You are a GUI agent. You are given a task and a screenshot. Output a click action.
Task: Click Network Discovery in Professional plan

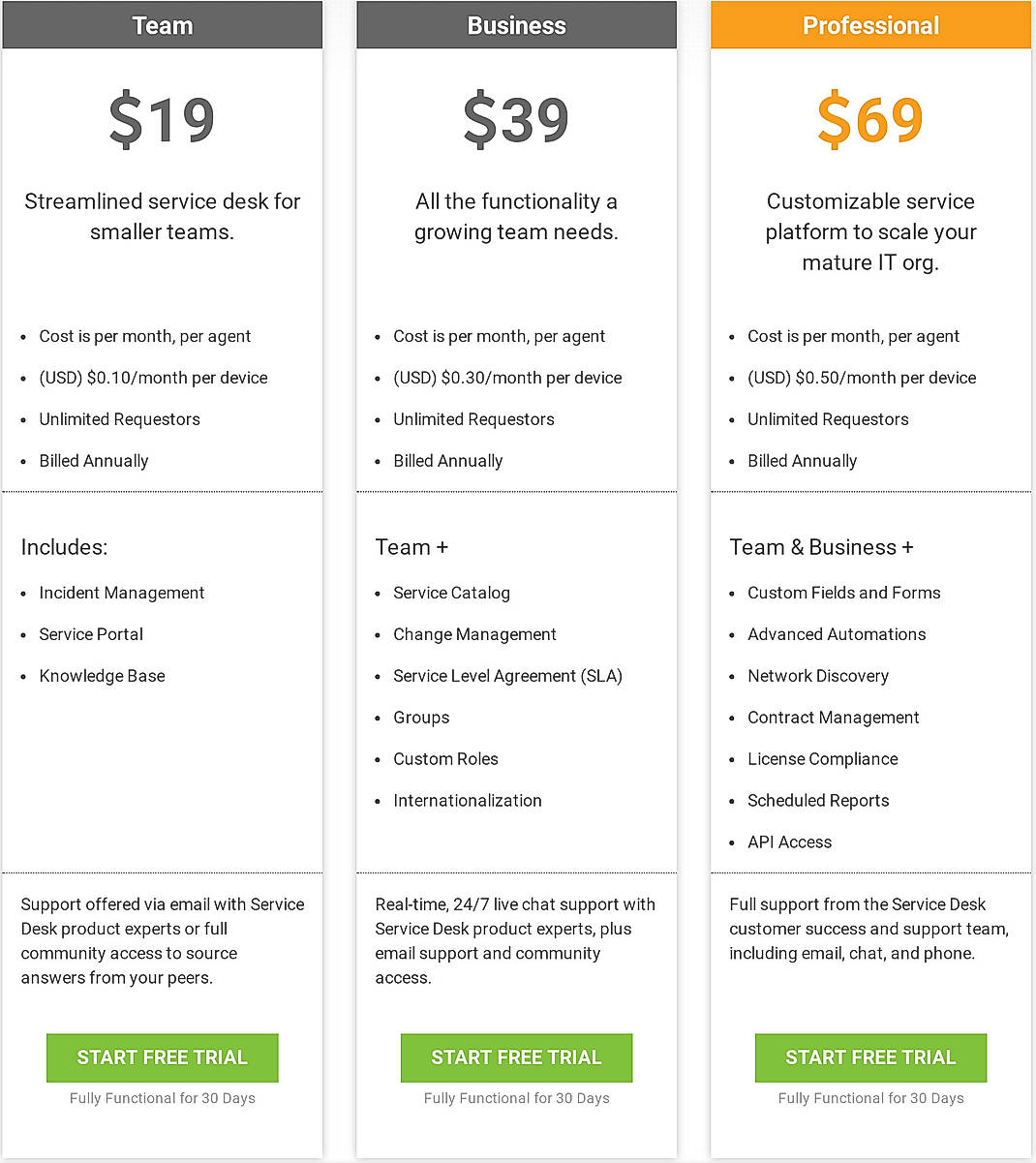click(818, 676)
